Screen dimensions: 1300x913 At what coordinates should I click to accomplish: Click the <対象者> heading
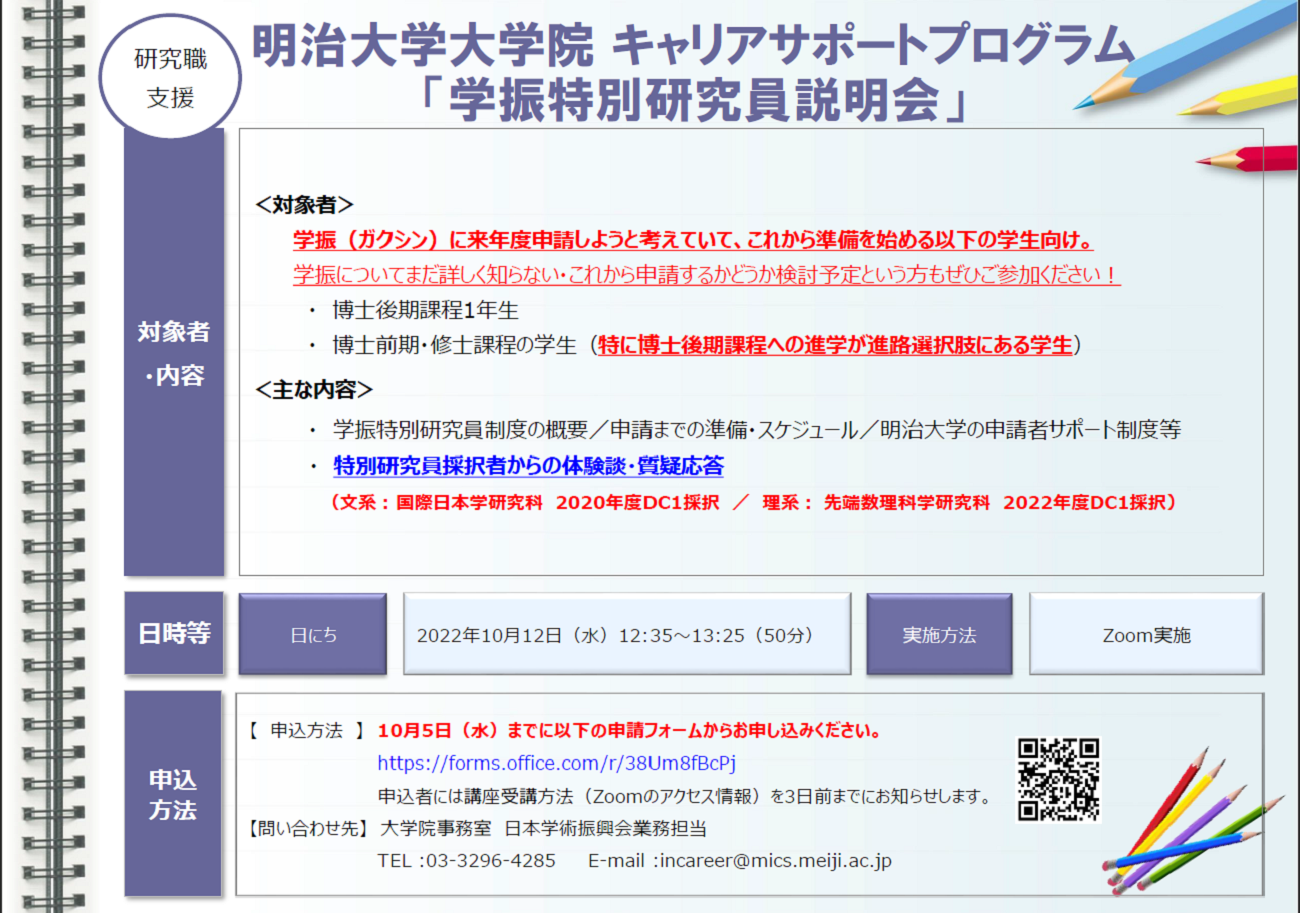pyautogui.click(x=304, y=205)
